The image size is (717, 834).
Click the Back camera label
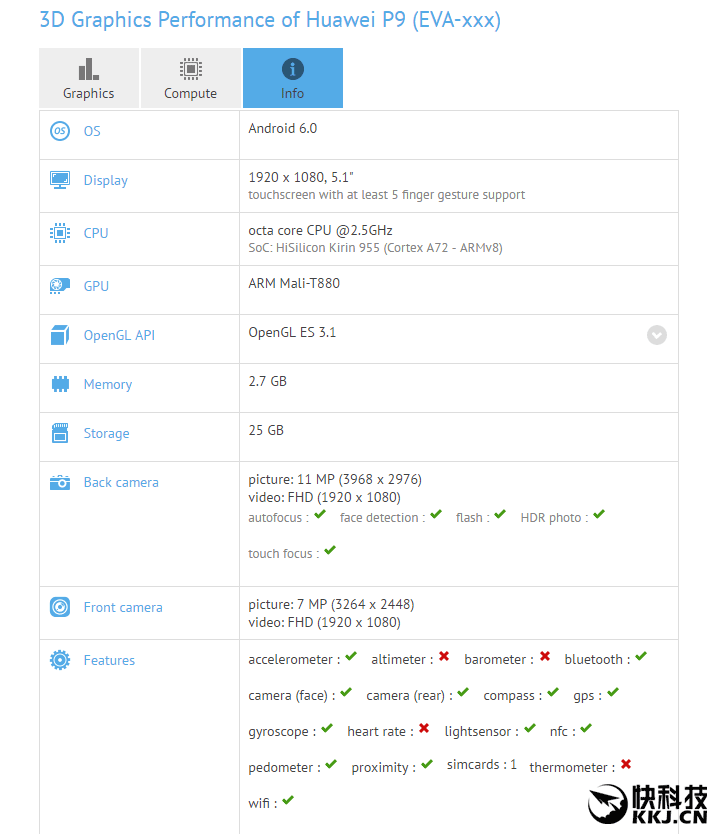point(121,482)
